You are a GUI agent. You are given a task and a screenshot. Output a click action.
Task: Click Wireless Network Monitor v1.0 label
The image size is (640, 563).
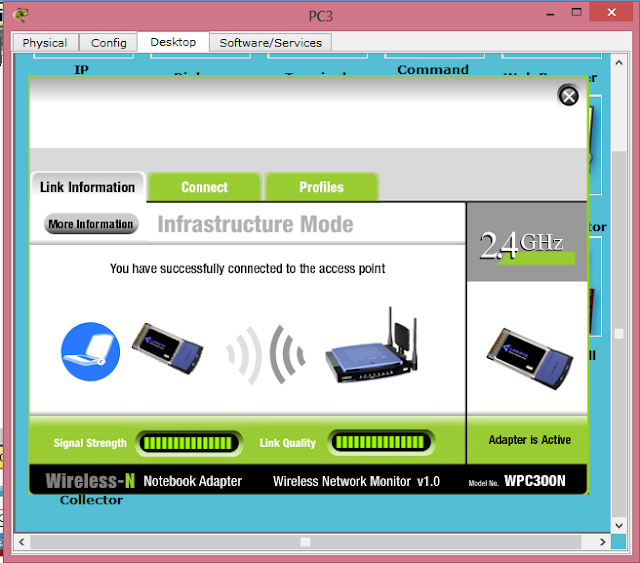click(356, 481)
